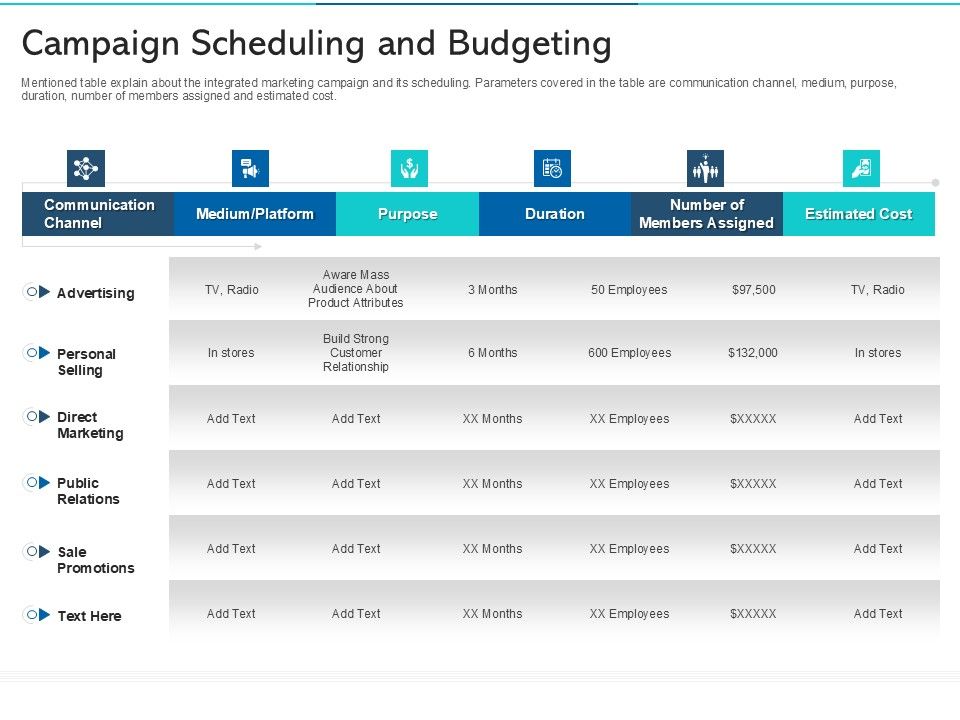The height and width of the screenshot is (720, 960).
Task: Click the people group icon above Members Assigned
Action: [705, 169]
